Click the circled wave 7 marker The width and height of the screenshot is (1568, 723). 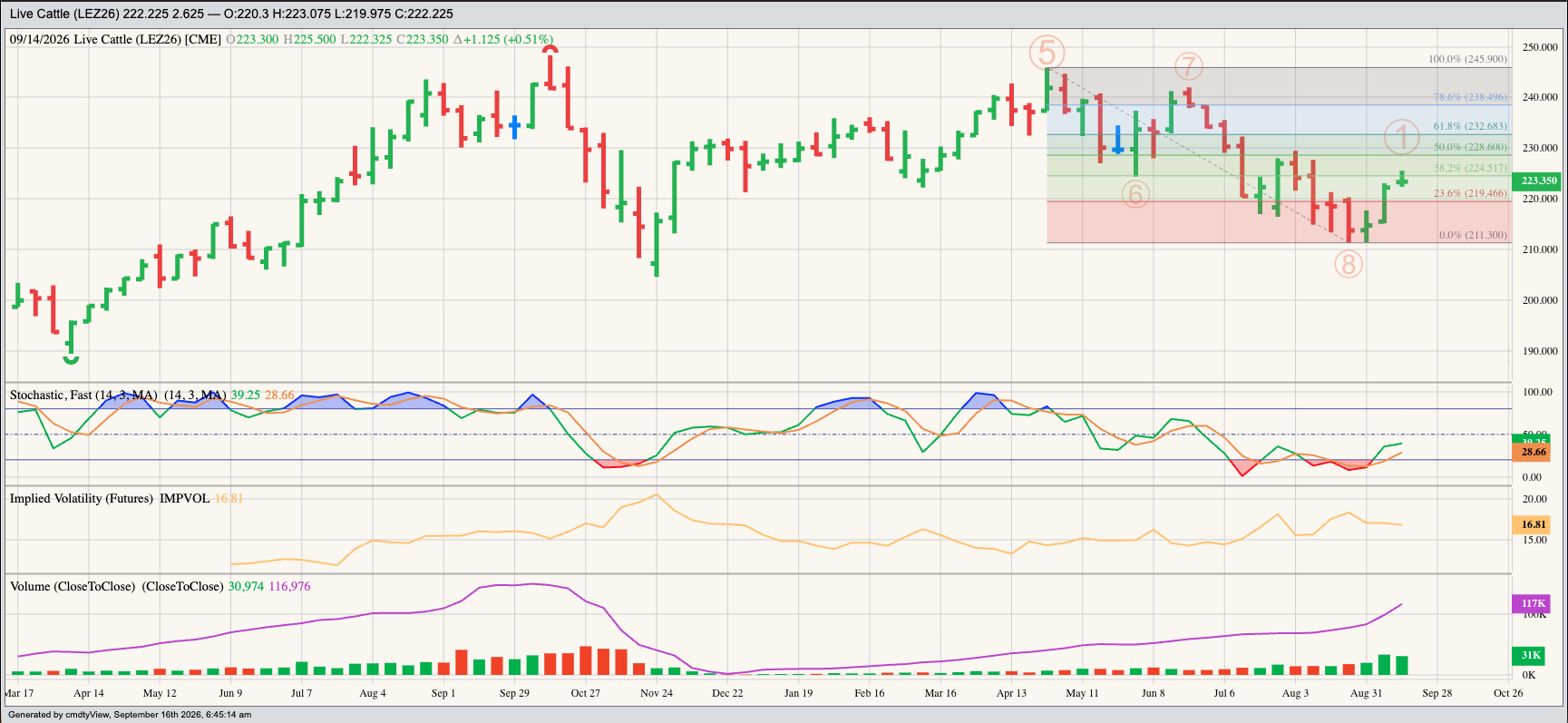(x=1189, y=66)
